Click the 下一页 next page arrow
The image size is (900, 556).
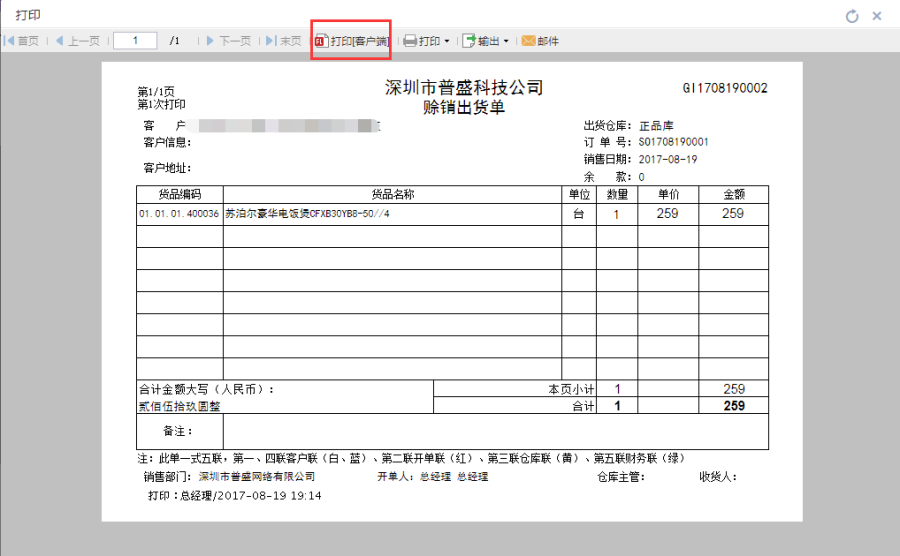tap(228, 41)
